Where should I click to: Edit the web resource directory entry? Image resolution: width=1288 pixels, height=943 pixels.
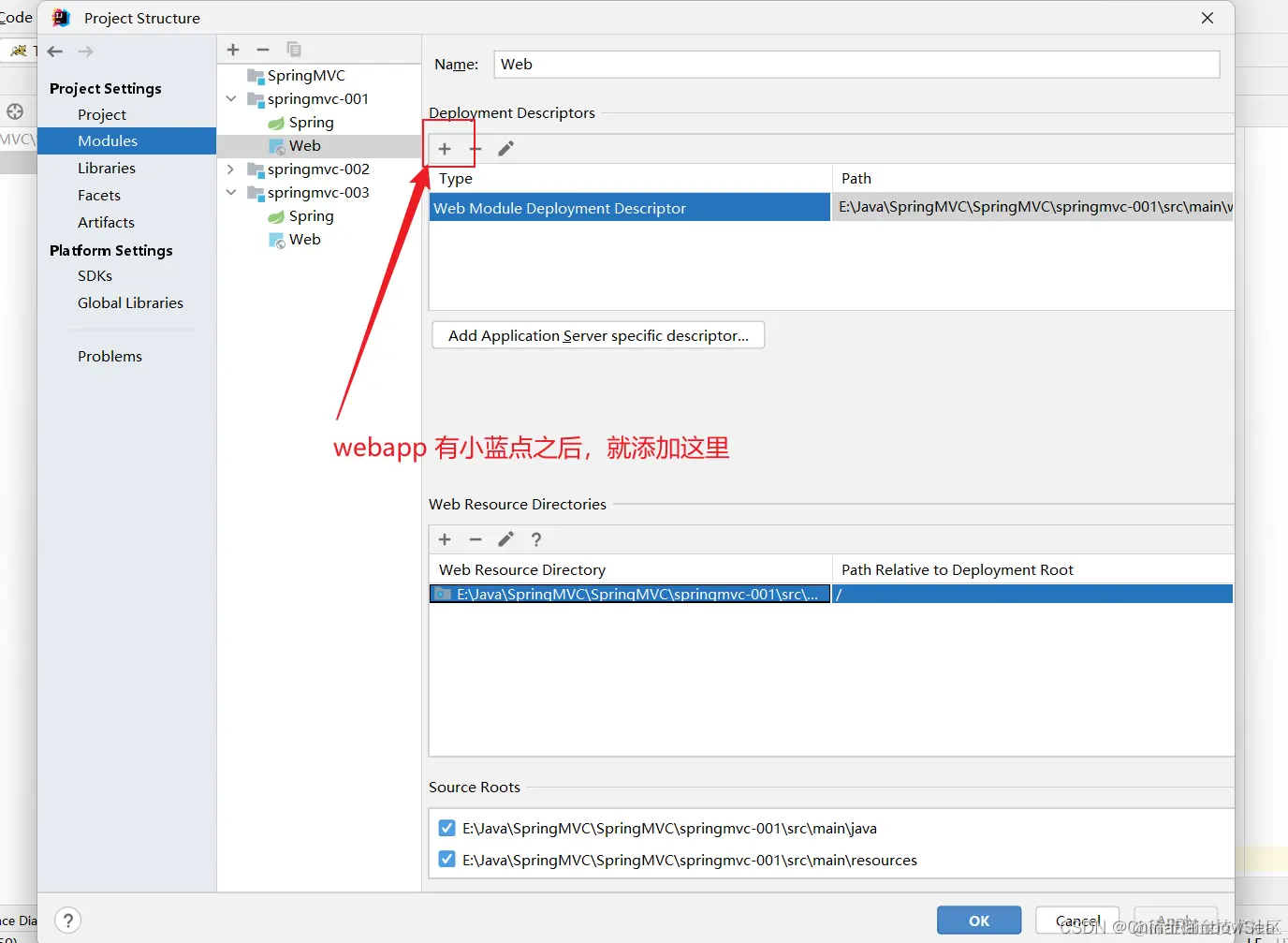point(505,539)
